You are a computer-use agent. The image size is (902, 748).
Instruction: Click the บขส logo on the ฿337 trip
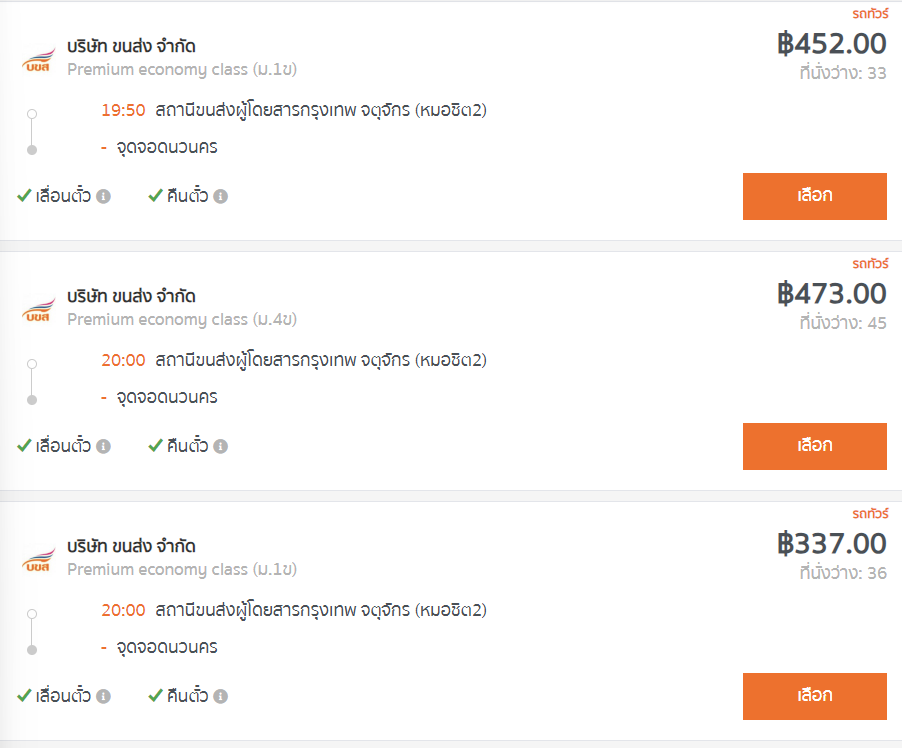coord(39,559)
